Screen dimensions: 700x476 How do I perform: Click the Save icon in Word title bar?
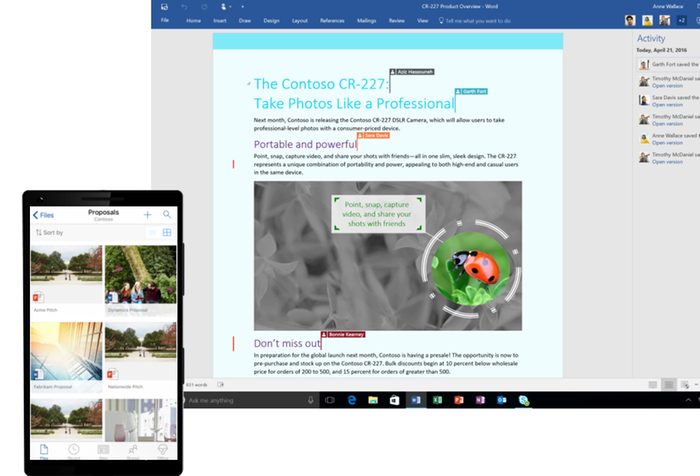click(x=164, y=7)
